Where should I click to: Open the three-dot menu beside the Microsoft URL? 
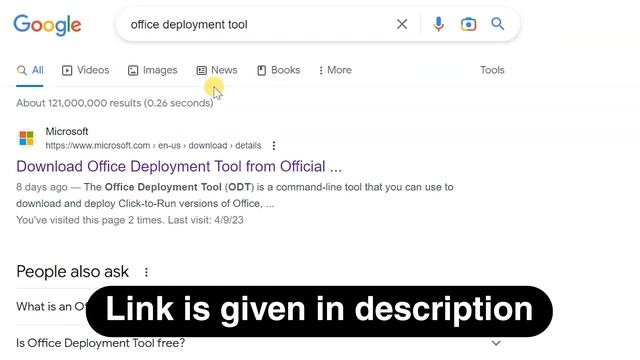click(x=274, y=146)
